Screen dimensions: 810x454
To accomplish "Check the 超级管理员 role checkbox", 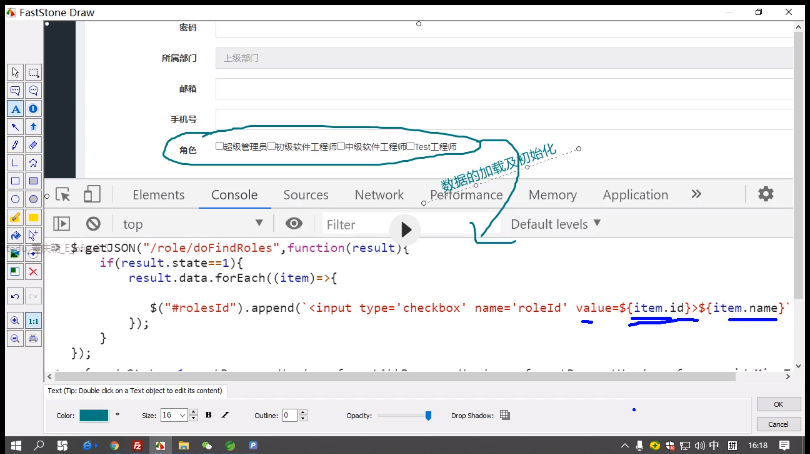I will click(219, 147).
